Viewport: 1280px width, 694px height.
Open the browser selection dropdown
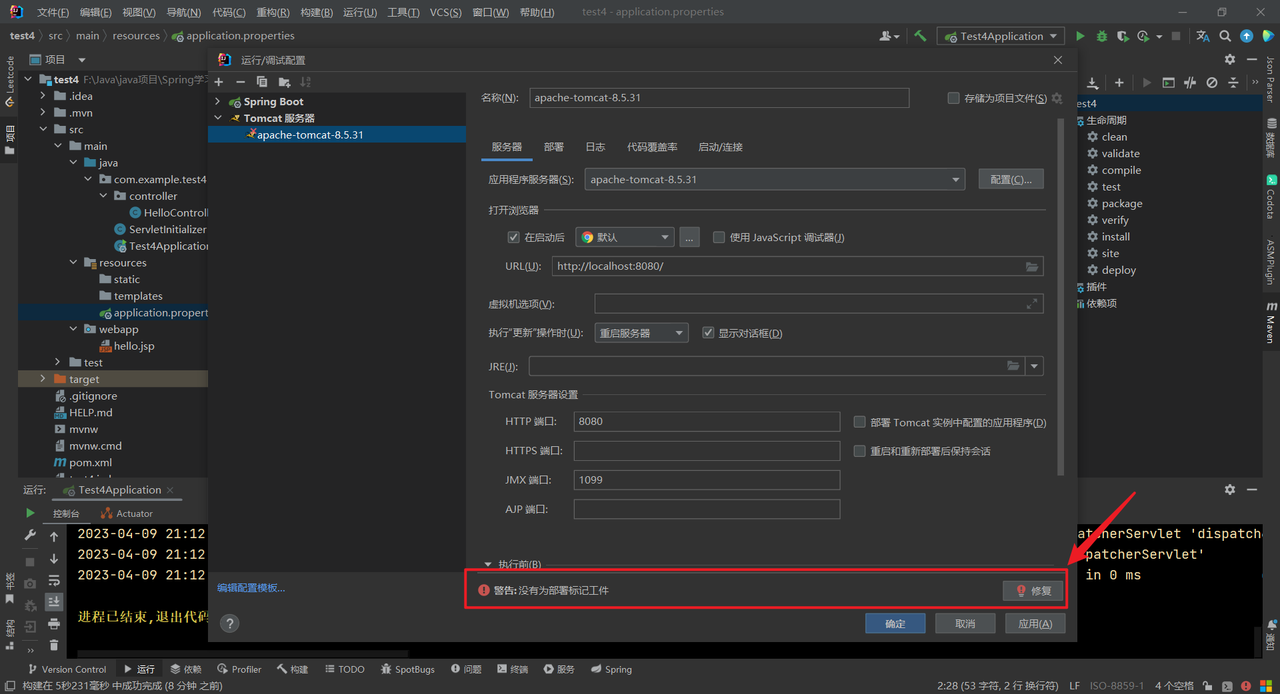click(x=625, y=238)
